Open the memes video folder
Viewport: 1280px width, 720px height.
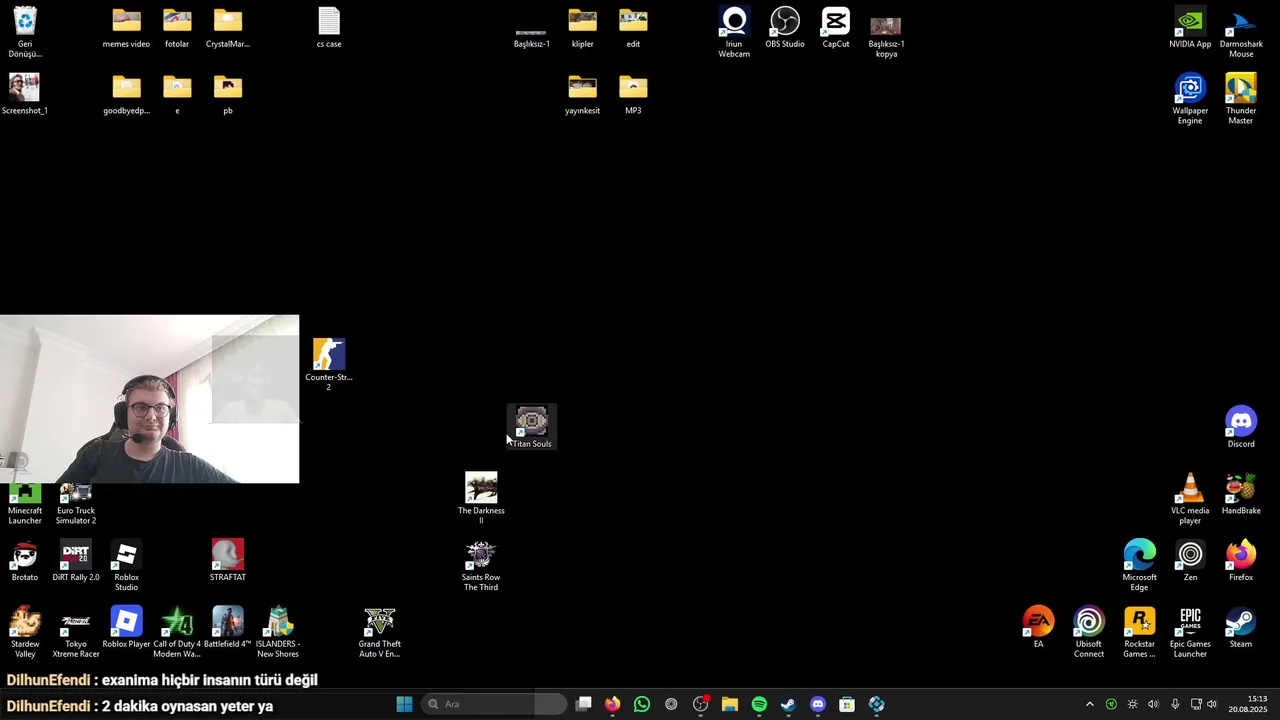(126, 27)
